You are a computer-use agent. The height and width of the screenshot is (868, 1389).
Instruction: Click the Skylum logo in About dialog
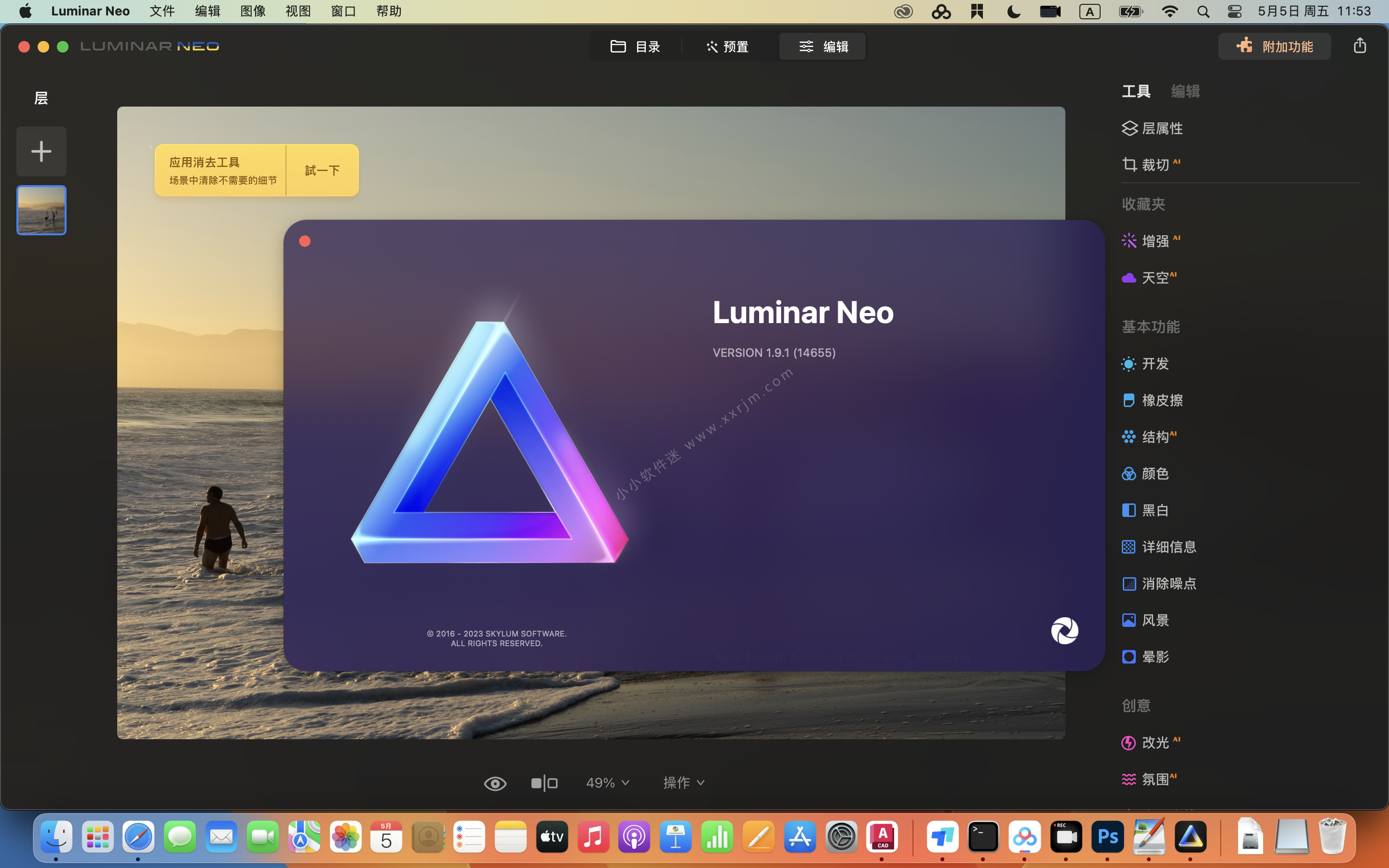click(x=1064, y=631)
